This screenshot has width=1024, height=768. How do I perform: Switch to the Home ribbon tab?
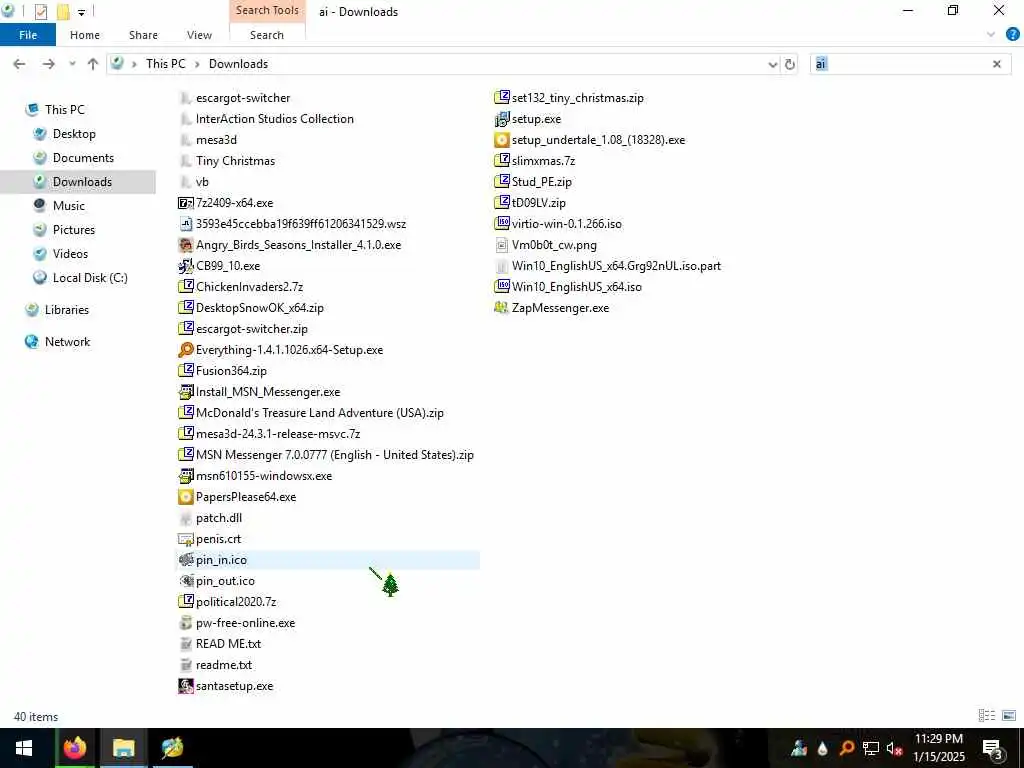tap(85, 35)
